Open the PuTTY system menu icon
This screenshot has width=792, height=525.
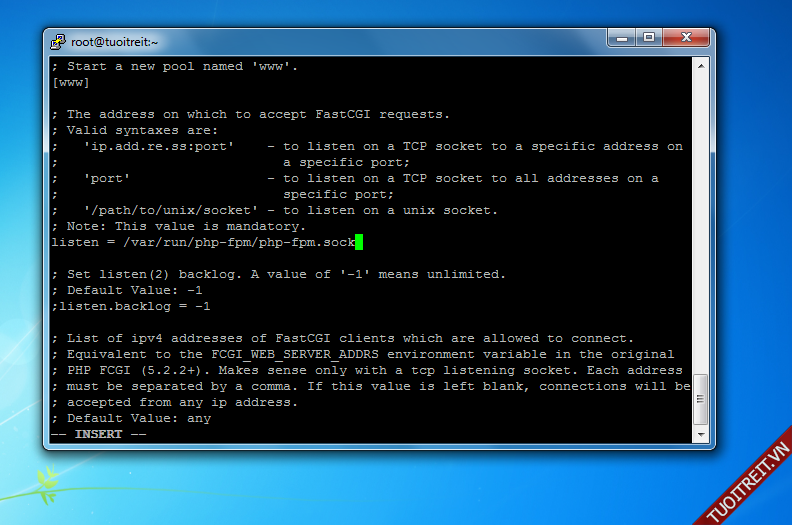pos(58,41)
